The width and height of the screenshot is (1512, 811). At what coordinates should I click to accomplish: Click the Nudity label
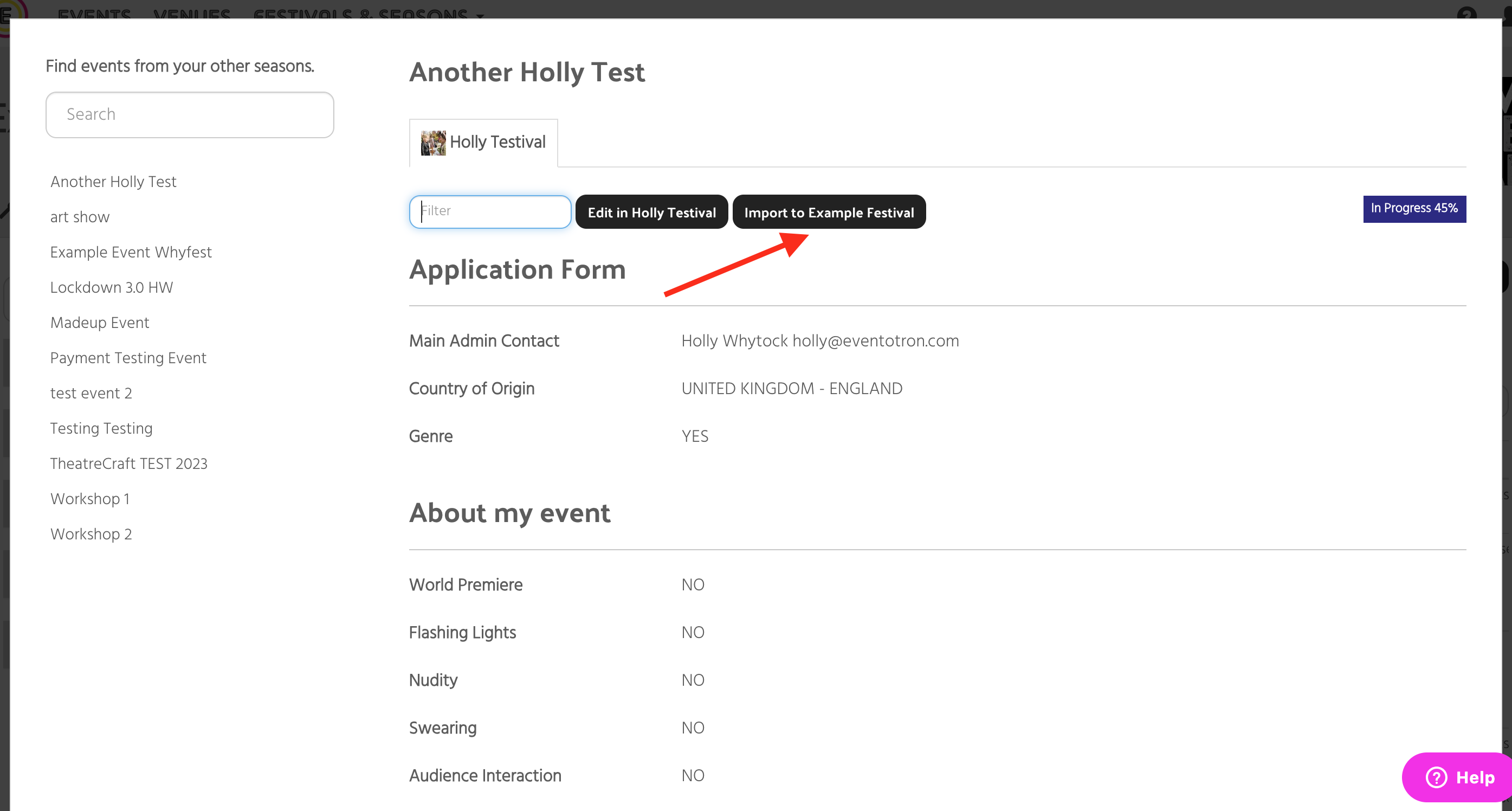click(x=433, y=680)
